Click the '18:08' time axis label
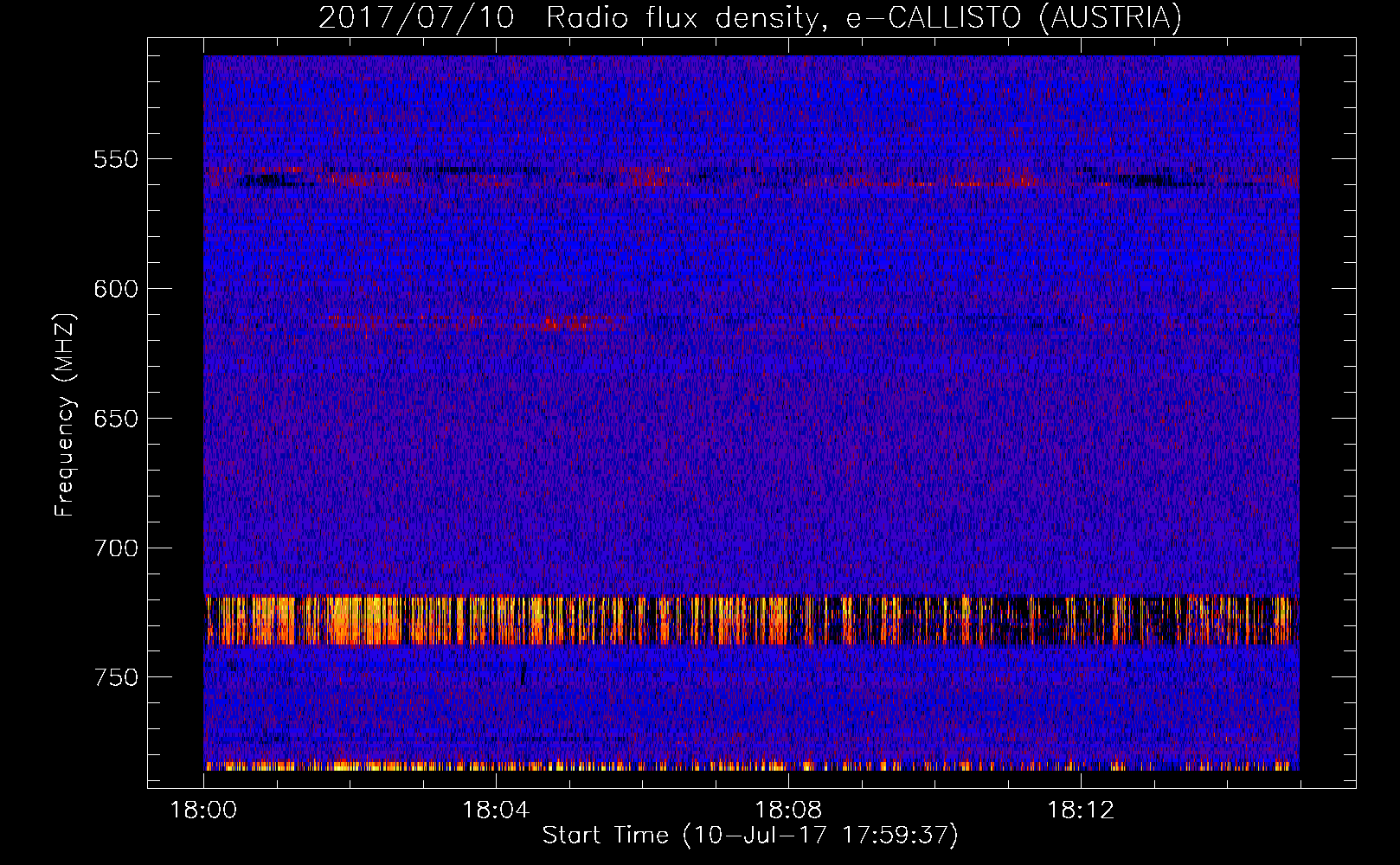This screenshot has height=865, width=1400. coord(788,811)
